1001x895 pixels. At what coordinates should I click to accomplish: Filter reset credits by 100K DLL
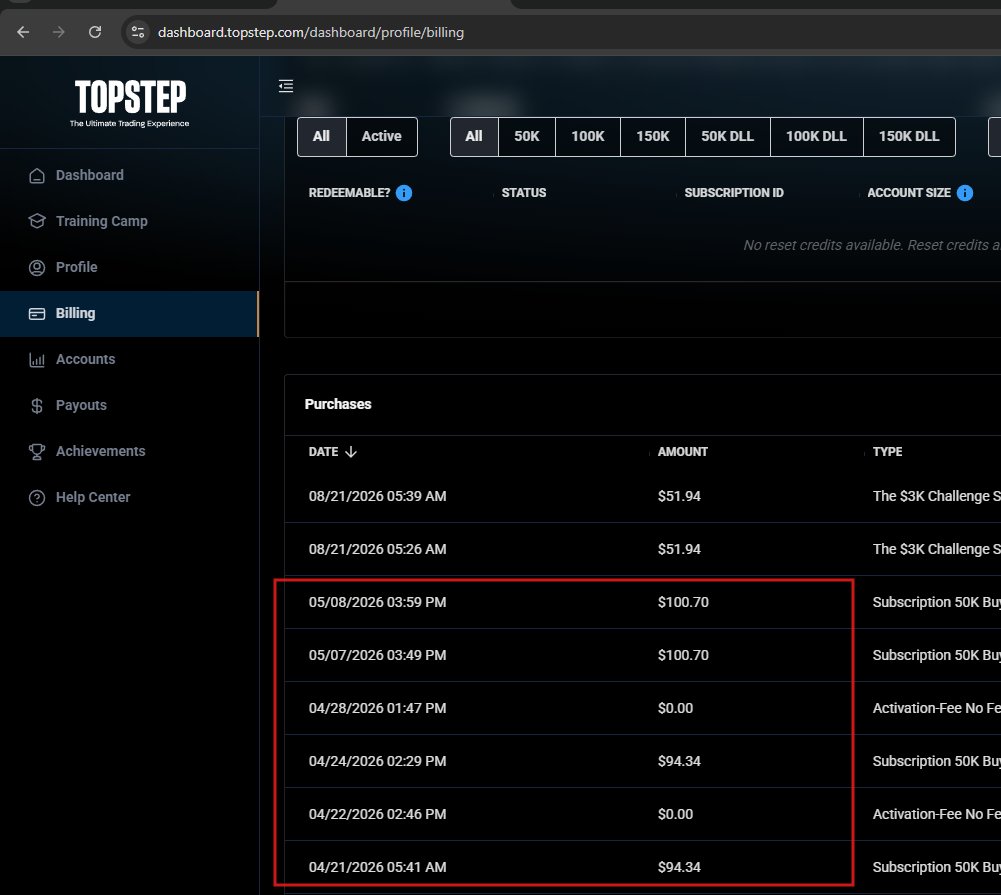[x=817, y=137]
